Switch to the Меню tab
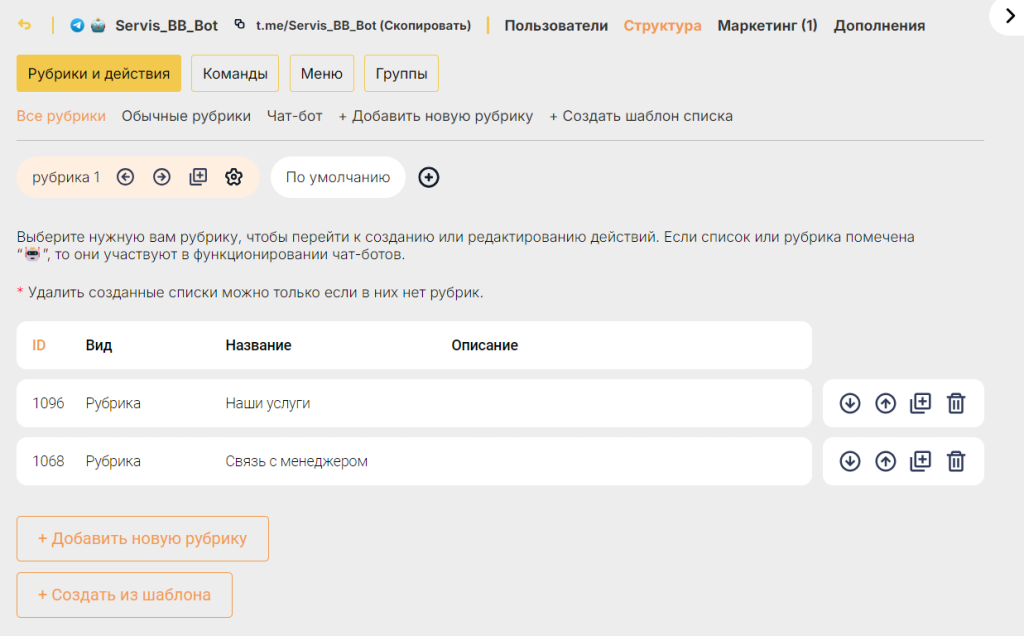 [321, 73]
